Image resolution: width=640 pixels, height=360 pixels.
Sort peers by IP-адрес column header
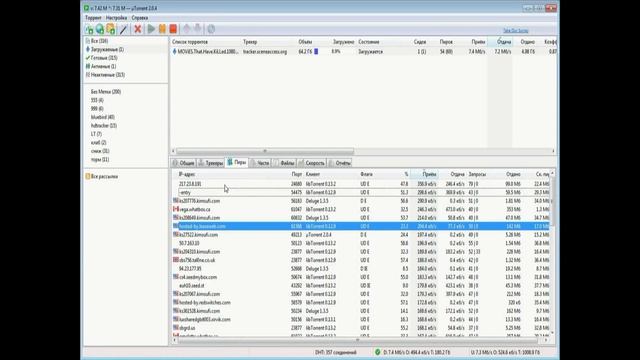coord(187,174)
